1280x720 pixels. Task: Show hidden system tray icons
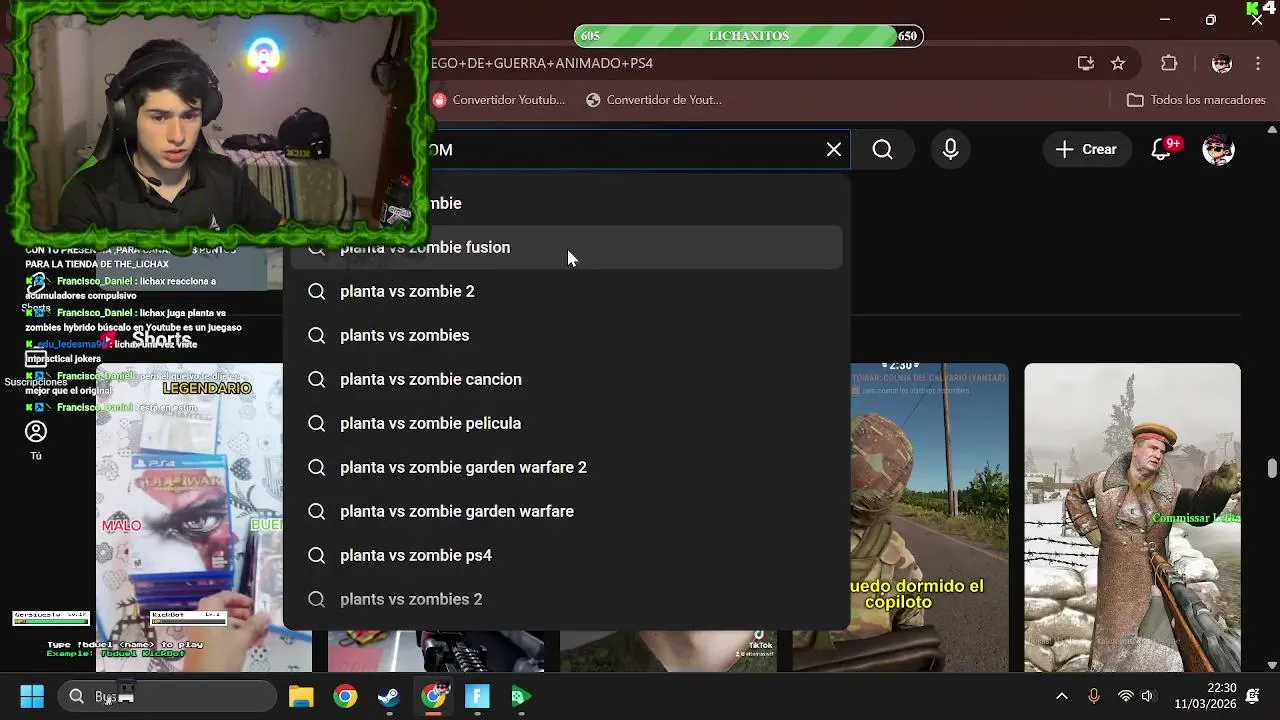(1062, 696)
